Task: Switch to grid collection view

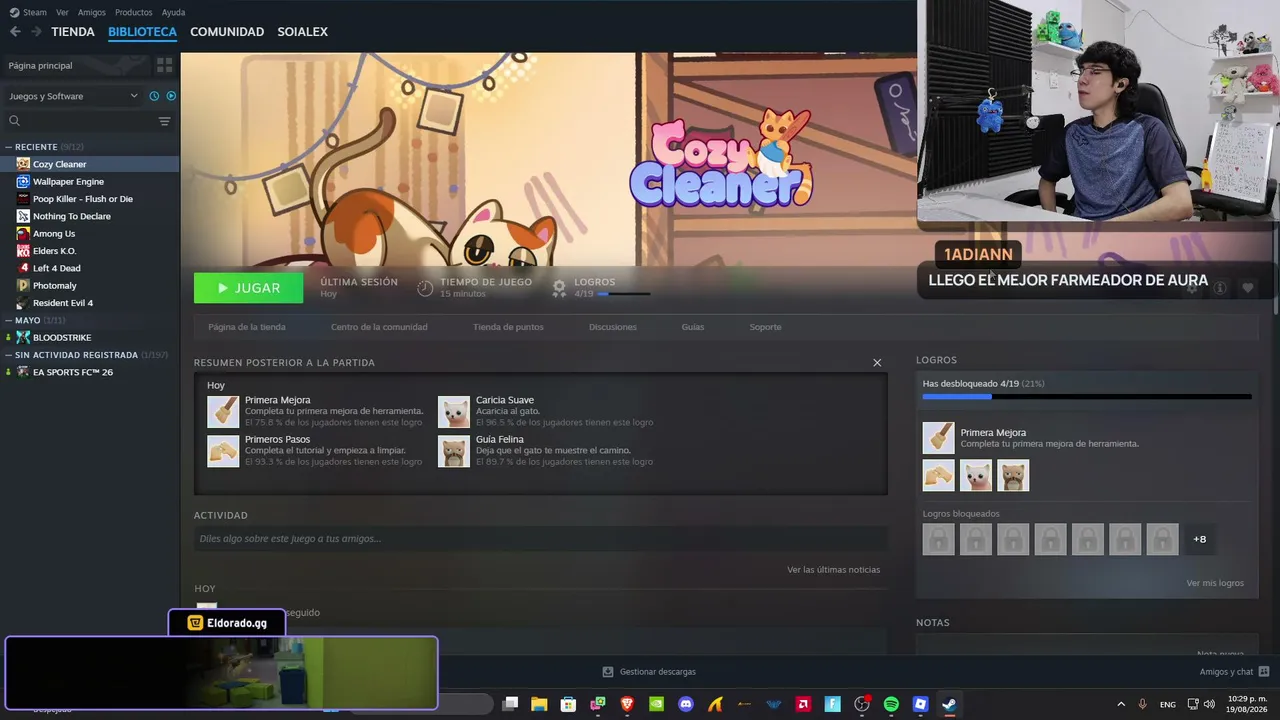Action: [164, 65]
